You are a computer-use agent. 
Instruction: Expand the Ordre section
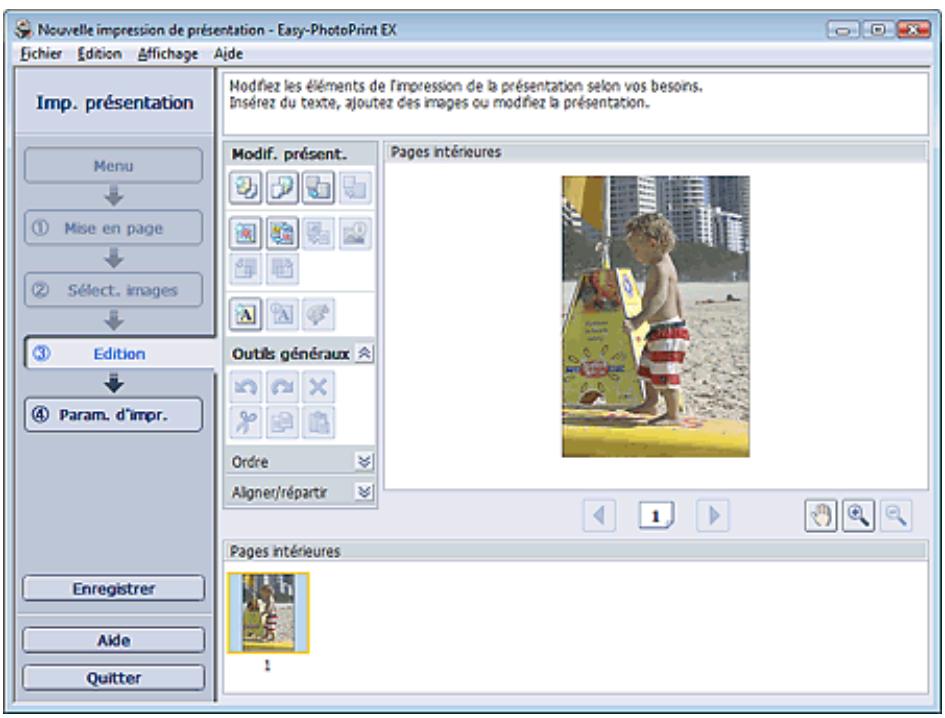[x=364, y=462]
